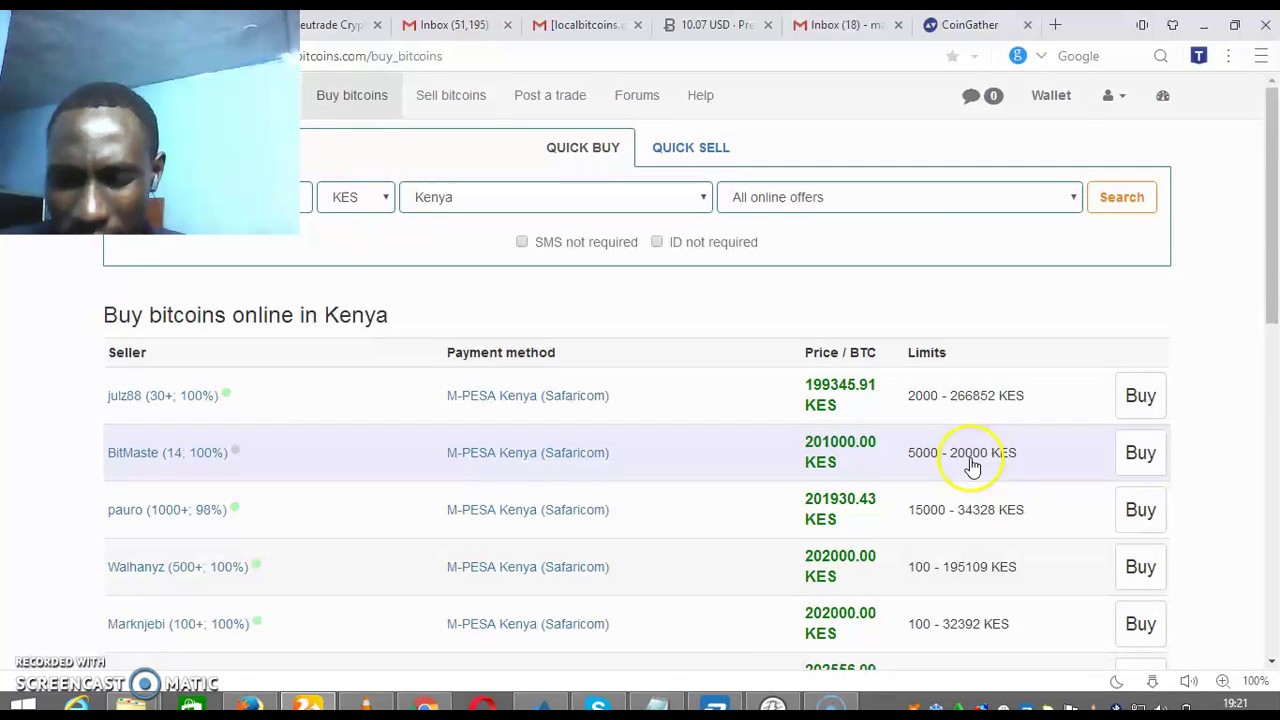Select the QUICK SELL tab

point(691,147)
